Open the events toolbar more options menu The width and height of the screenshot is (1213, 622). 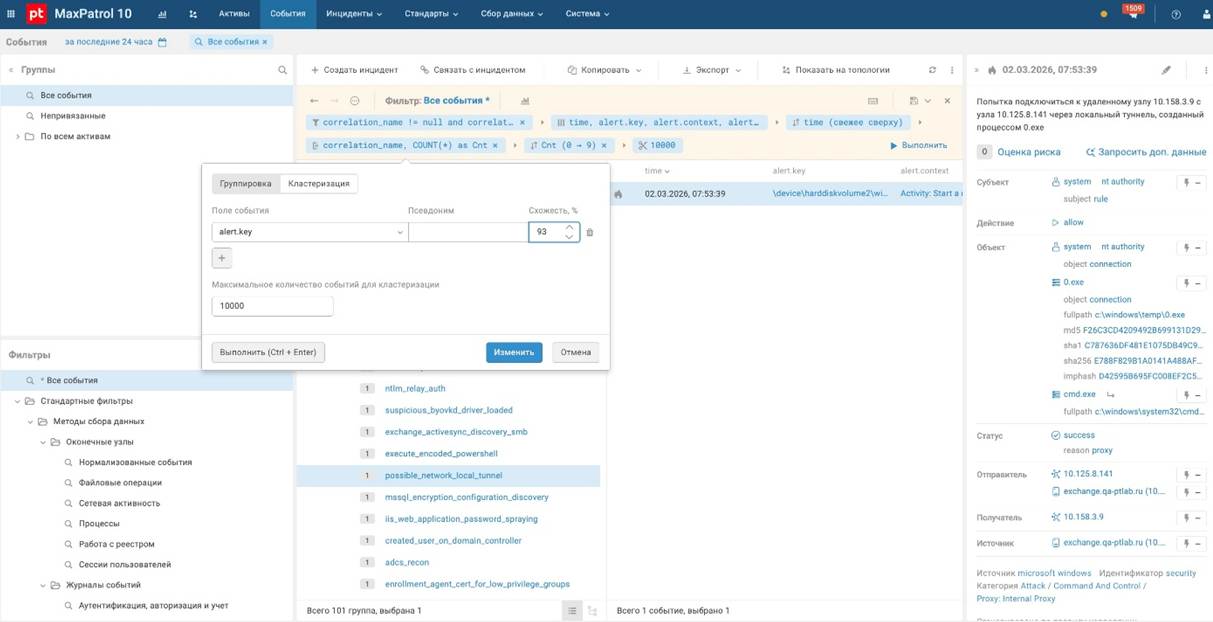coord(952,70)
